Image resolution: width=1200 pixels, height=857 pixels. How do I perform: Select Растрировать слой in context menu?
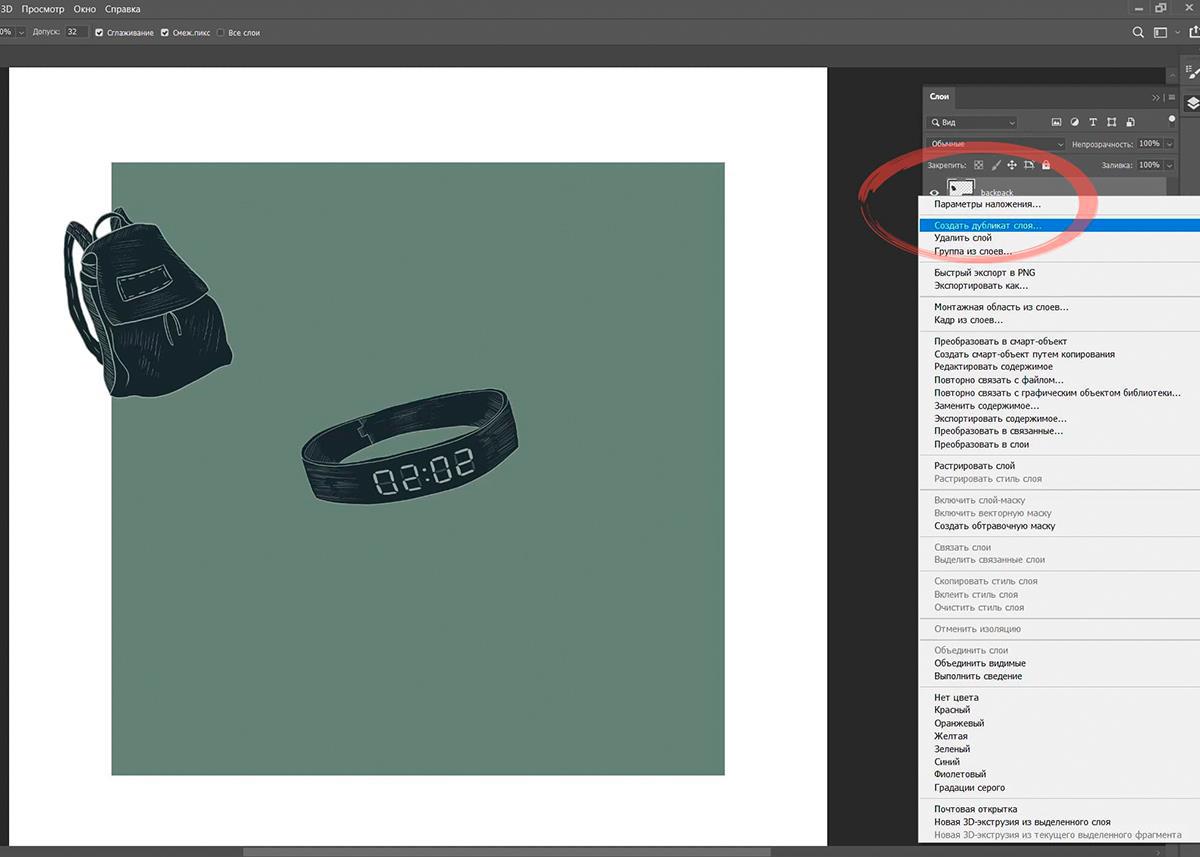pyautogui.click(x=974, y=466)
